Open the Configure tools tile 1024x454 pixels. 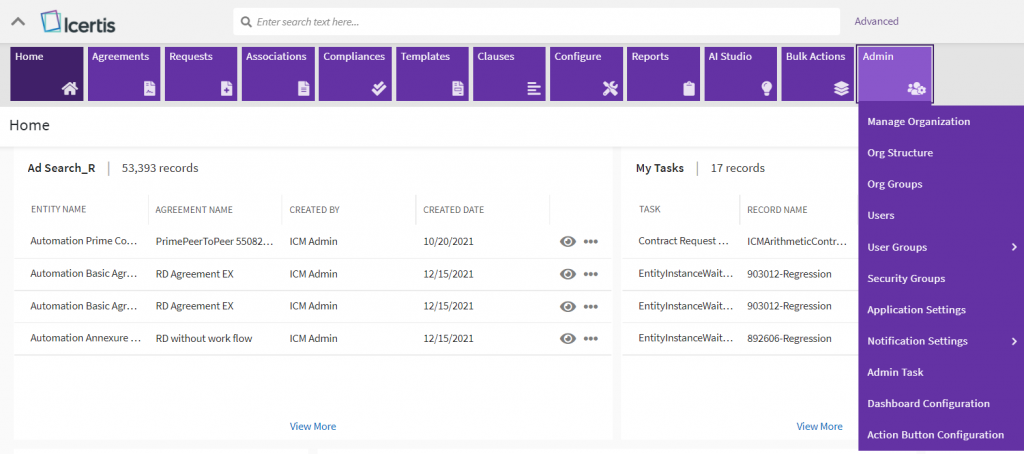586,73
